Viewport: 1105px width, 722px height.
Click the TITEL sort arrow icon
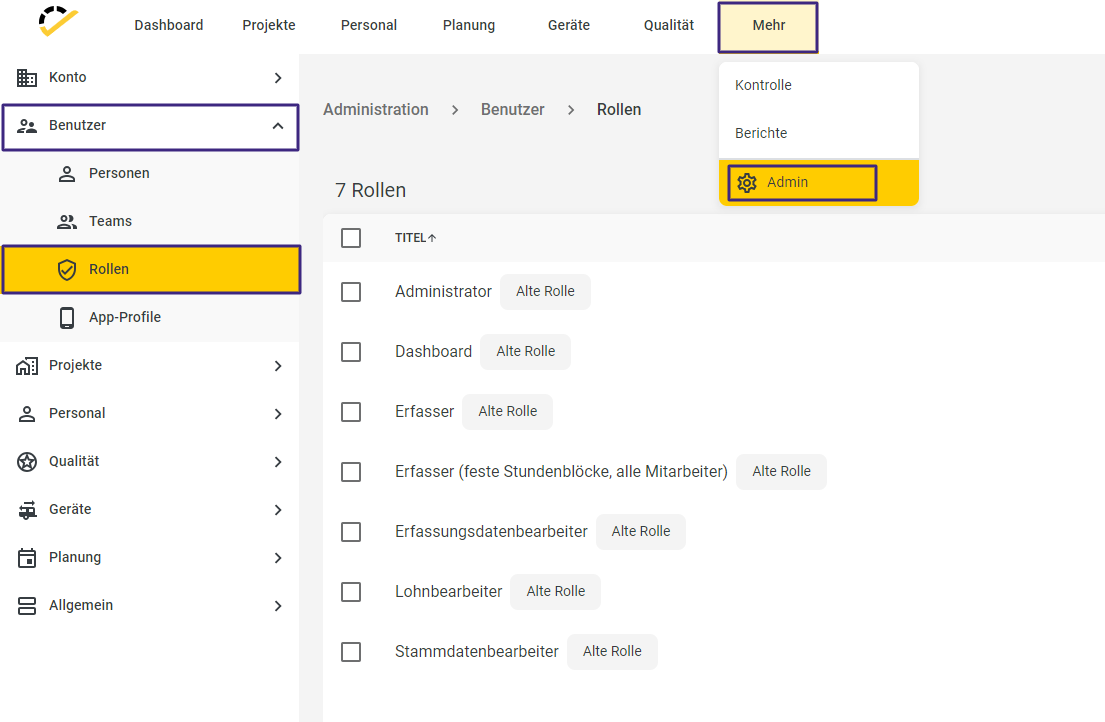point(432,238)
